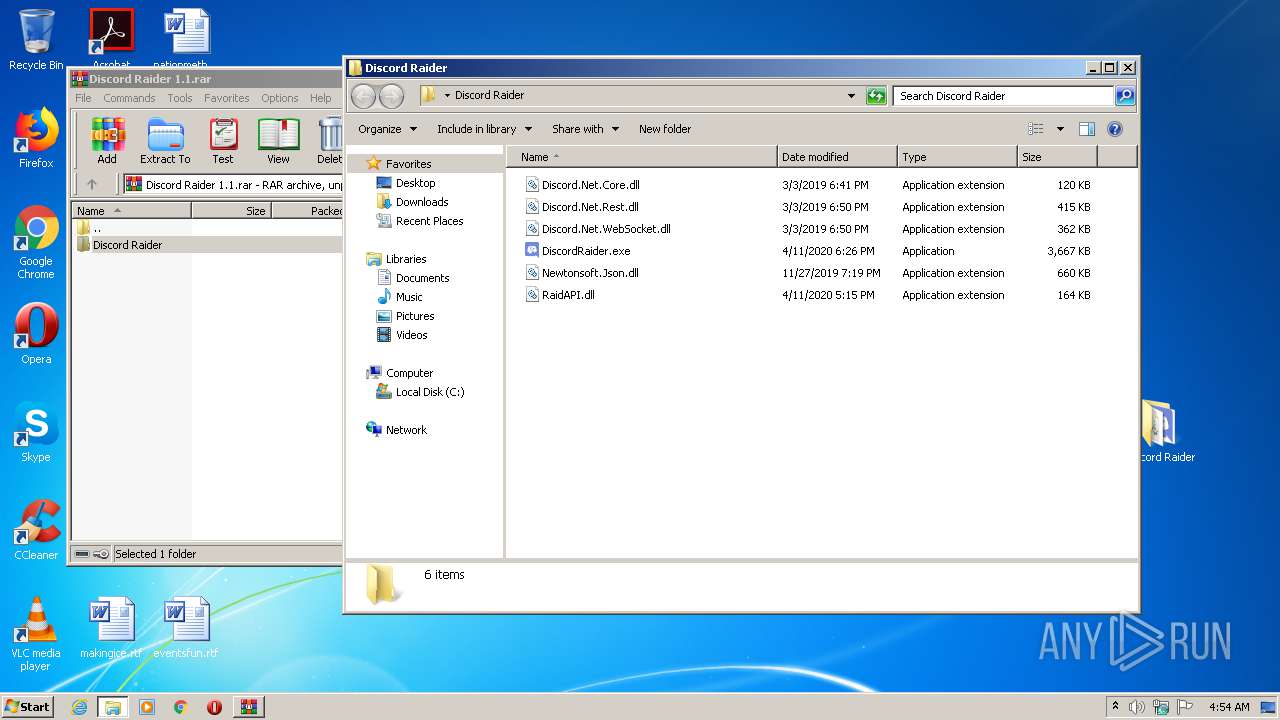Open WinRAR Tools menu
The image size is (1280, 720).
point(180,98)
